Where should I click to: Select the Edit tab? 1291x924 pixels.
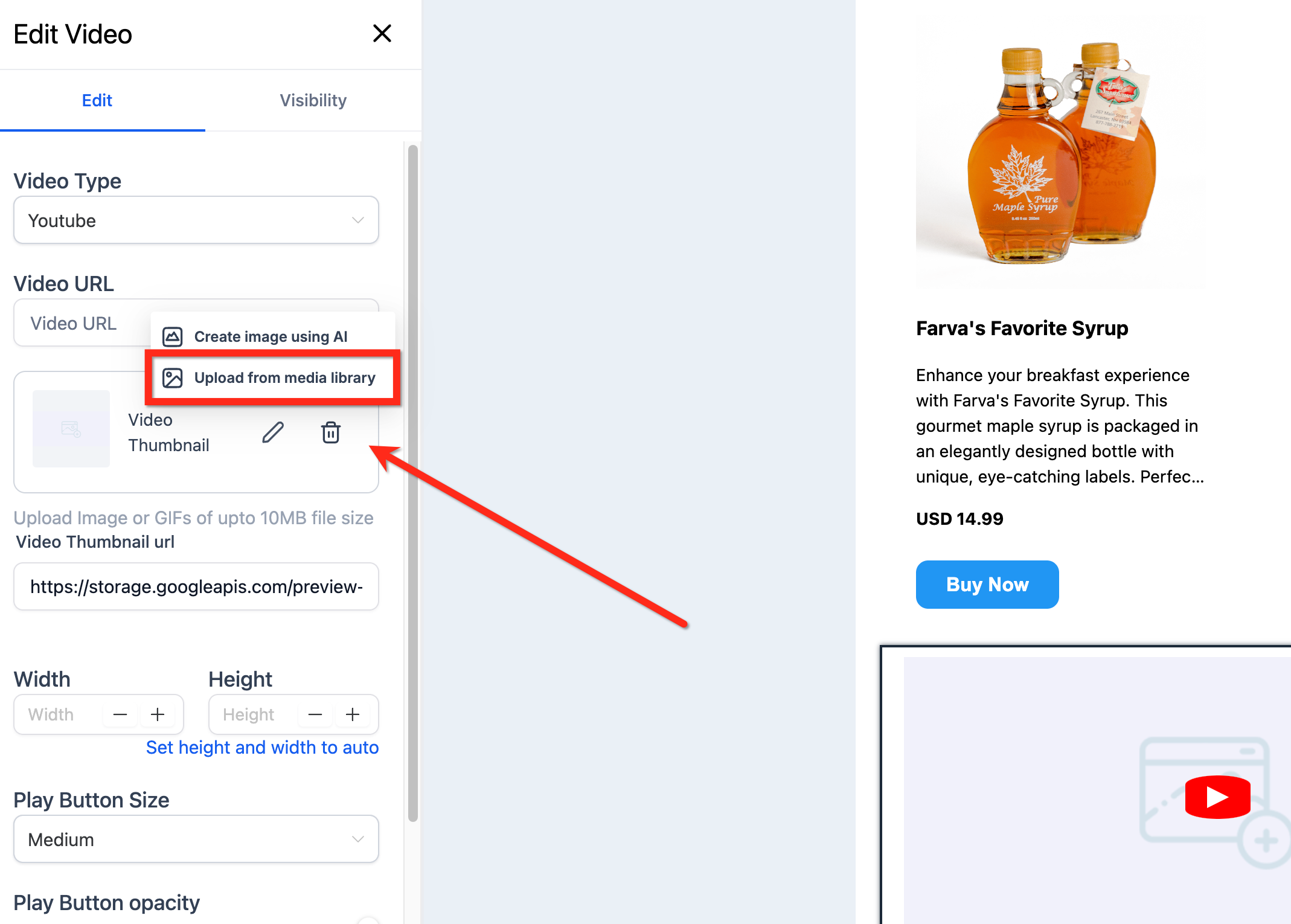(x=97, y=100)
